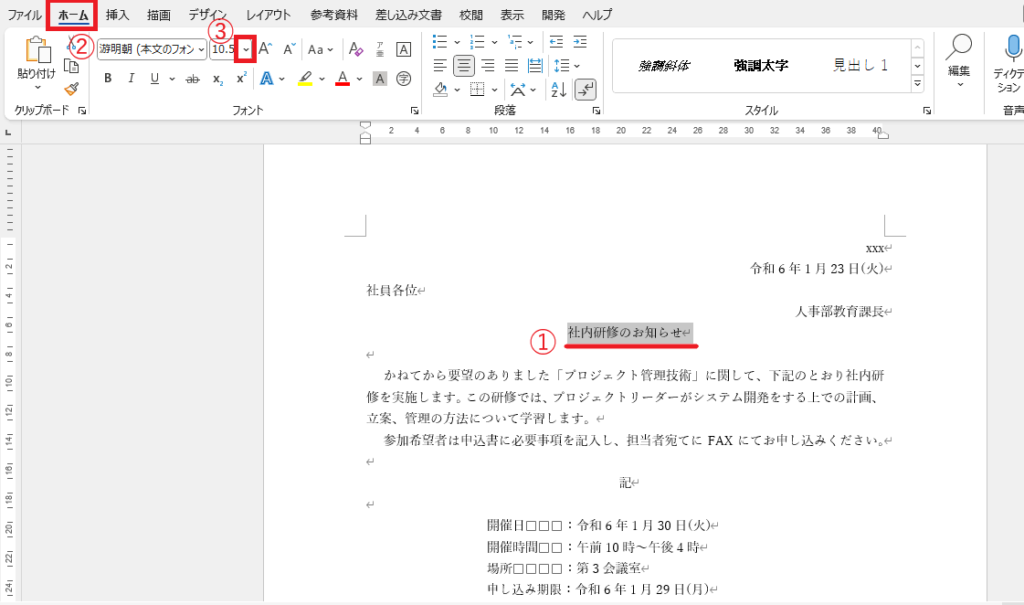The width and height of the screenshot is (1024, 605).
Task: Click the Asian Layout (拡張書式) icon
Action: (x=519, y=90)
